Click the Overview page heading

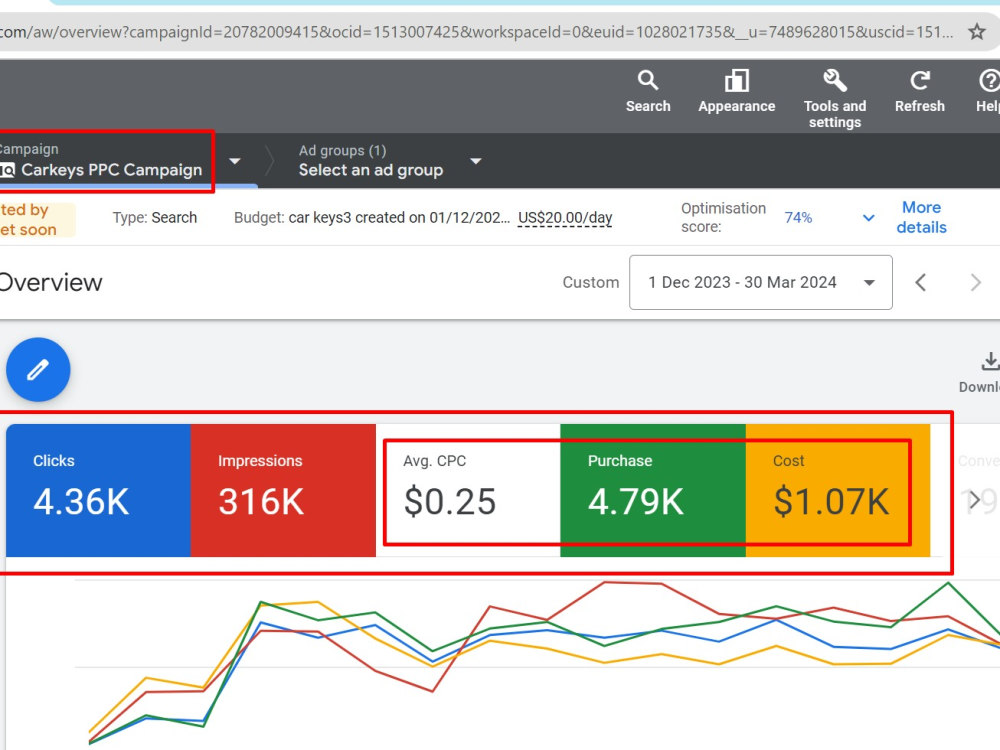tap(50, 283)
